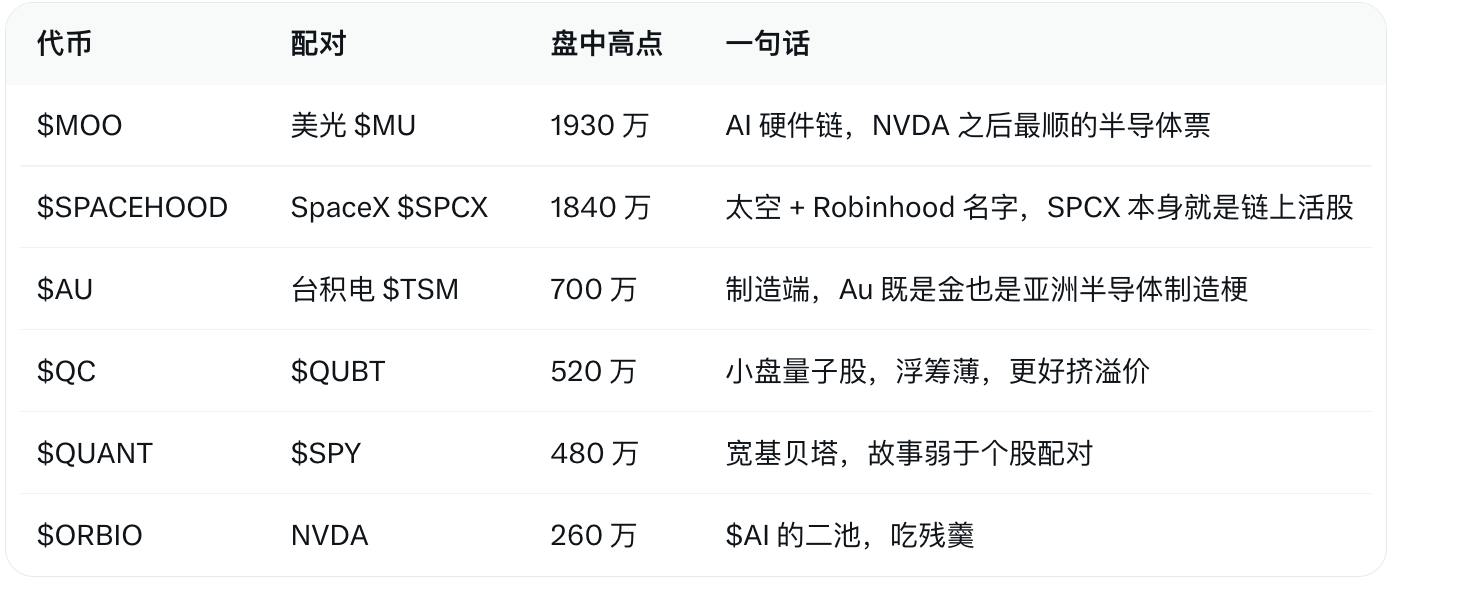Select the $QC token cell
This screenshot has width=1474, height=608.
point(66,372)
